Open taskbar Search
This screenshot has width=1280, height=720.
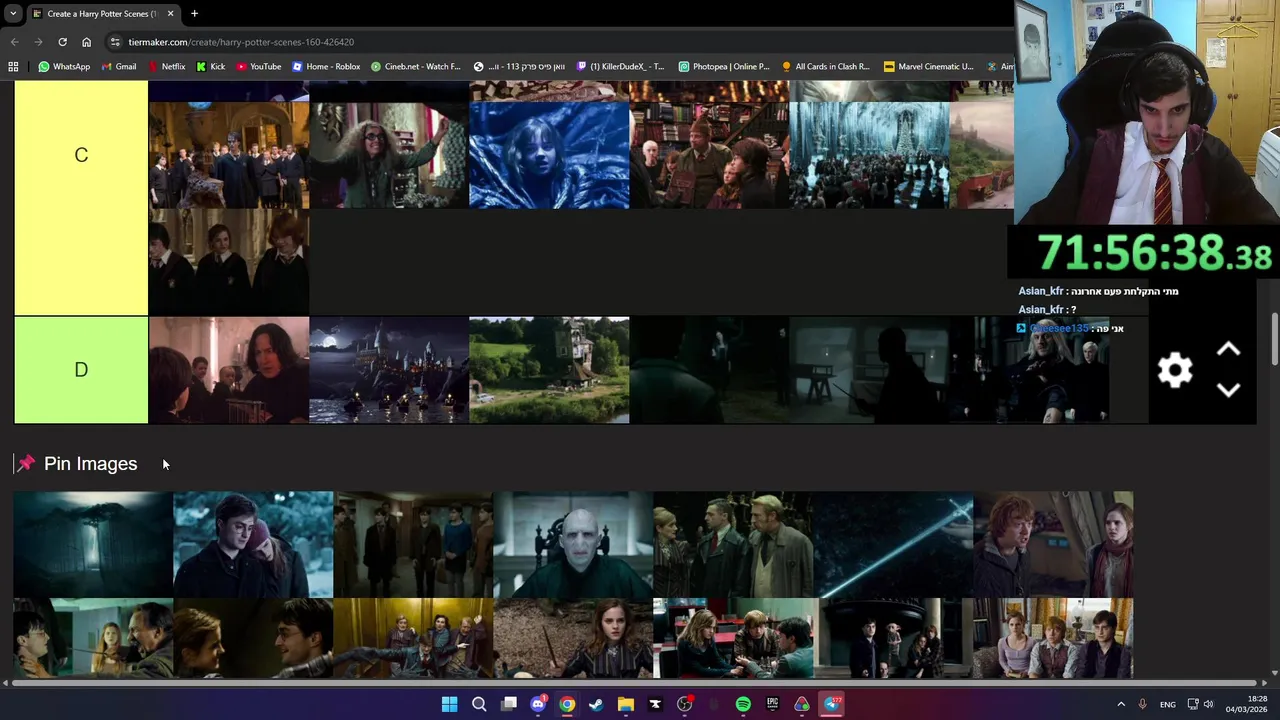click(479, 704)
